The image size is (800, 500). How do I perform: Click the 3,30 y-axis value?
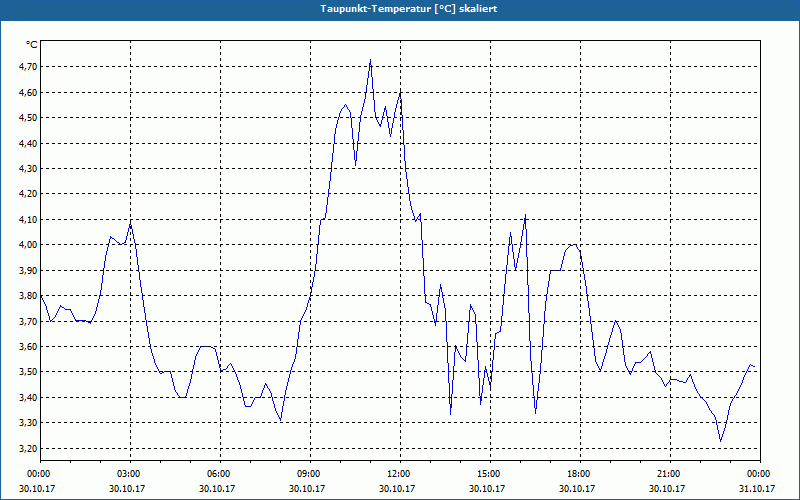tap(28, 423)
